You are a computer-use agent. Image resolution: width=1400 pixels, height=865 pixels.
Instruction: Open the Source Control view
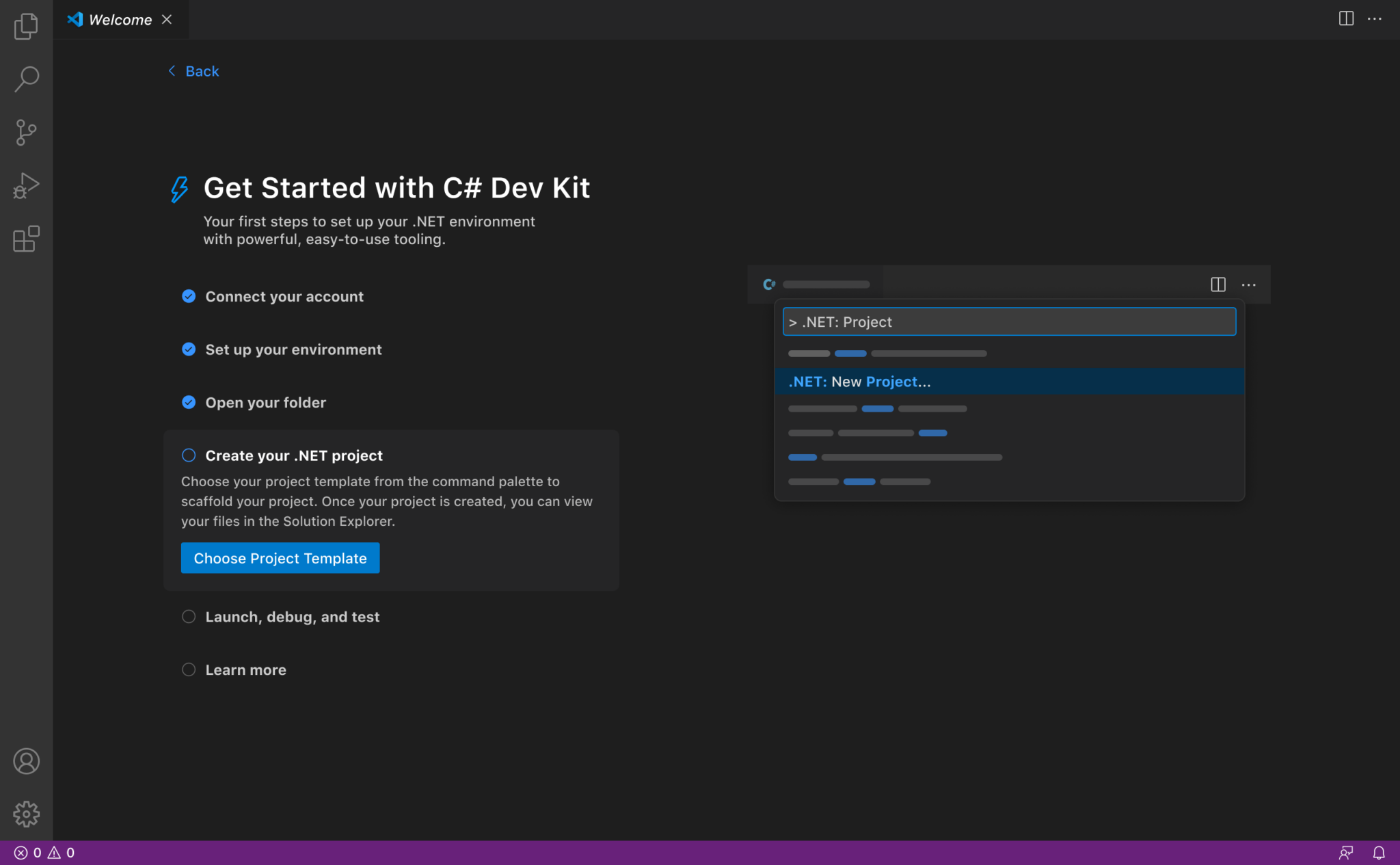pos(26,132)
